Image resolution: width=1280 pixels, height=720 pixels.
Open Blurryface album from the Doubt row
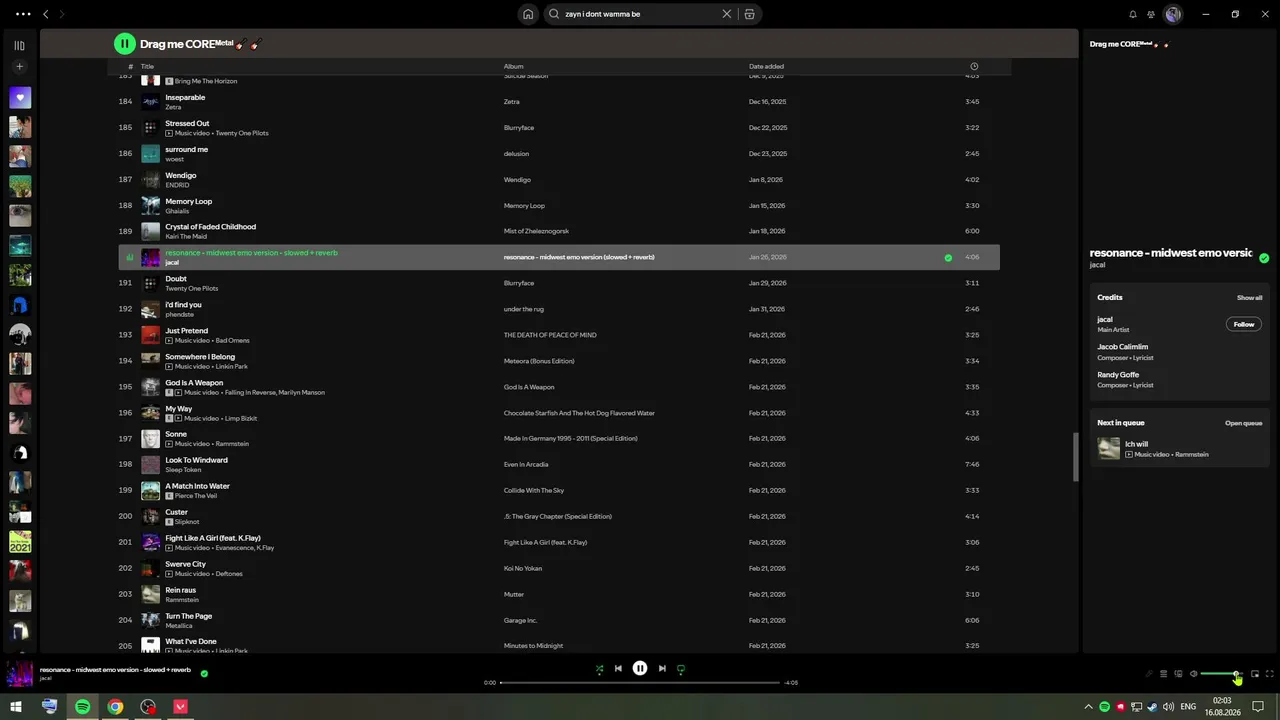[x=518, y=283]
